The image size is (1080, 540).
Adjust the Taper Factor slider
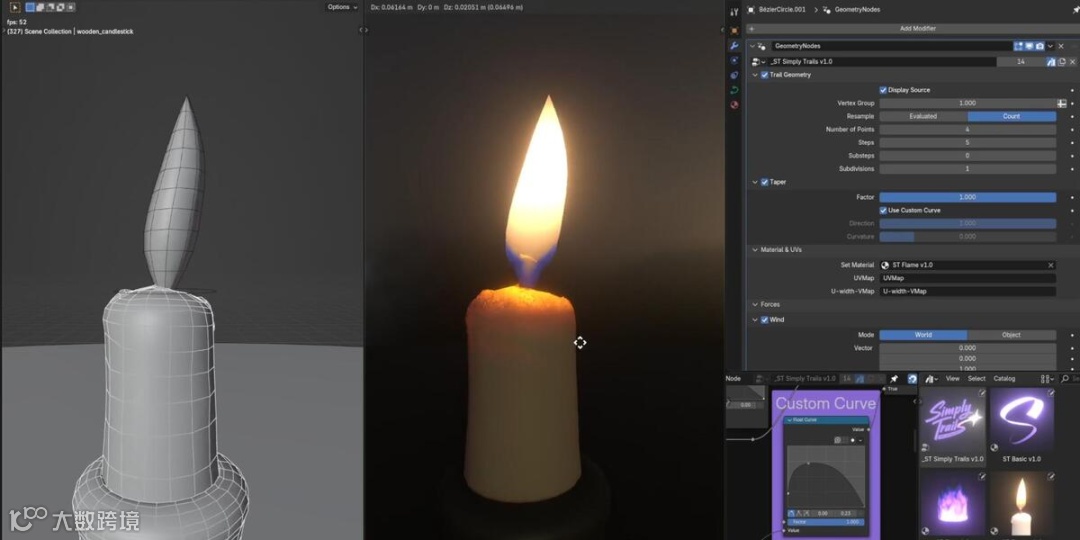pyautogui.click(x=967, y=197)
